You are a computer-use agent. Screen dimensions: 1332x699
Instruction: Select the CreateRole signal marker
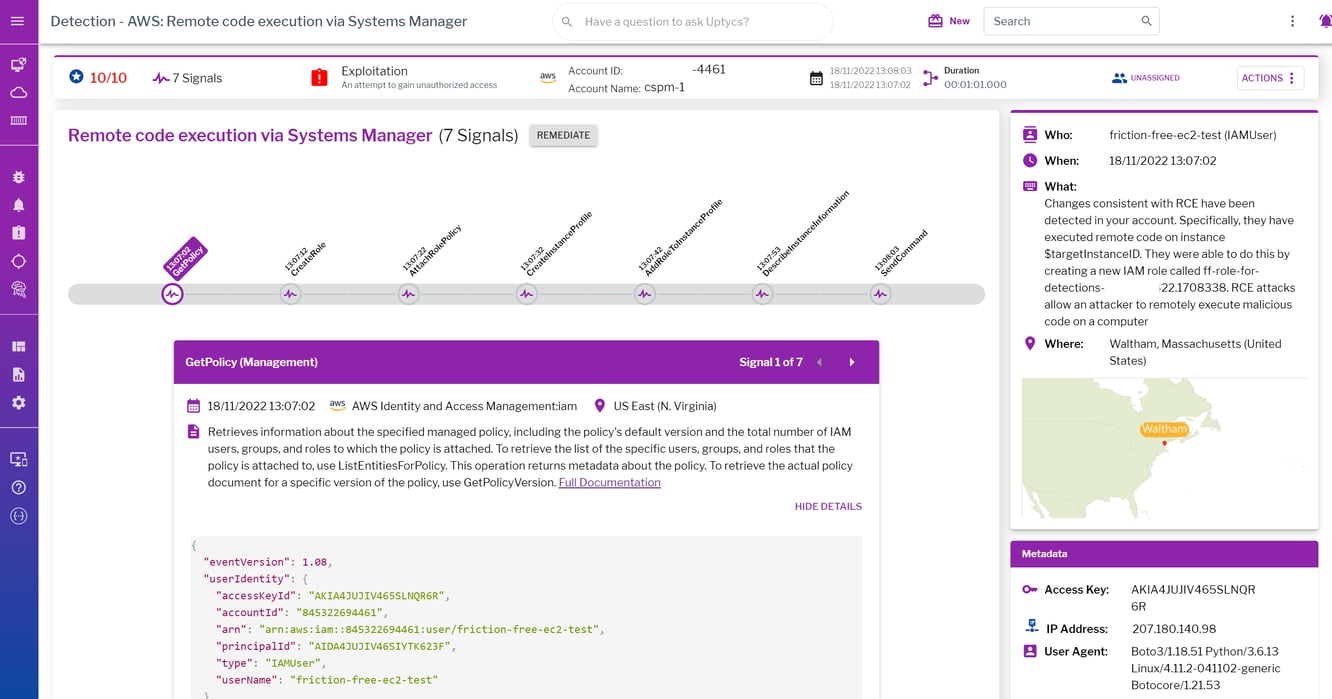point(290,294)
